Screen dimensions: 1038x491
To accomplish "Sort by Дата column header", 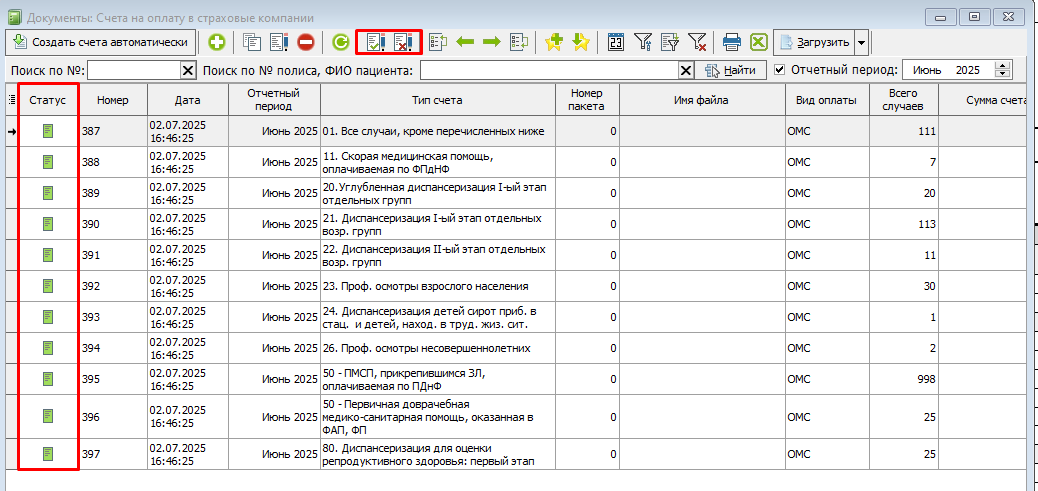I will tap(187, 100).
